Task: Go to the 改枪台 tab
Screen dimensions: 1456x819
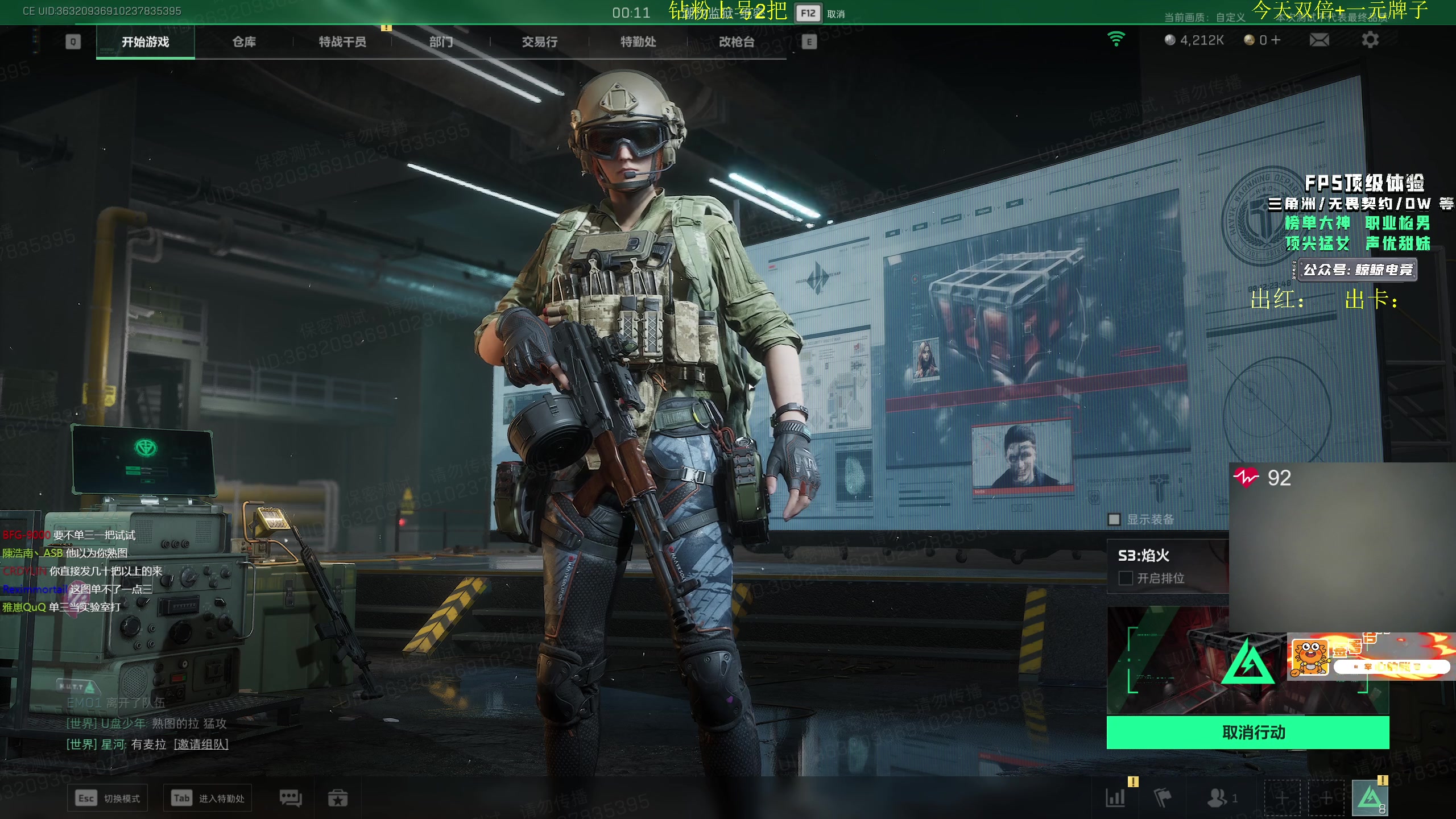Action: tap(737, 42)
